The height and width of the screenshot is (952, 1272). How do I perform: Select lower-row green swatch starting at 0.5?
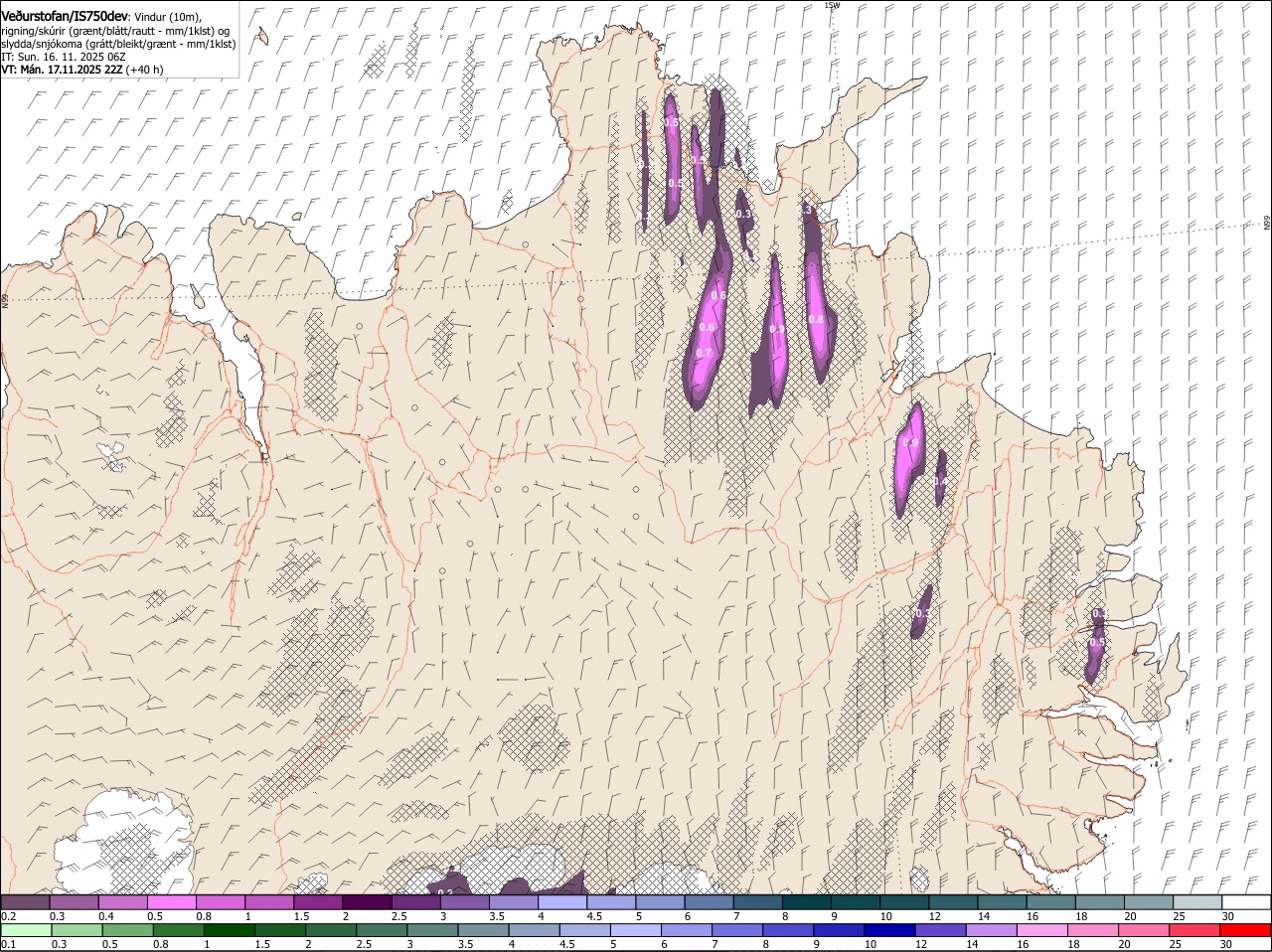coord(128,931)
